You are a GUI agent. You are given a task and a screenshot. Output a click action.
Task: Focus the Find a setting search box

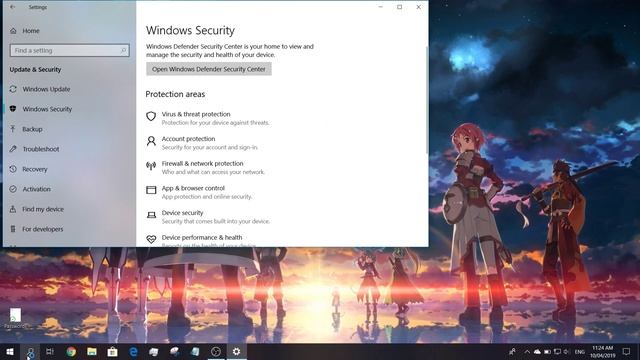point(69,51)
